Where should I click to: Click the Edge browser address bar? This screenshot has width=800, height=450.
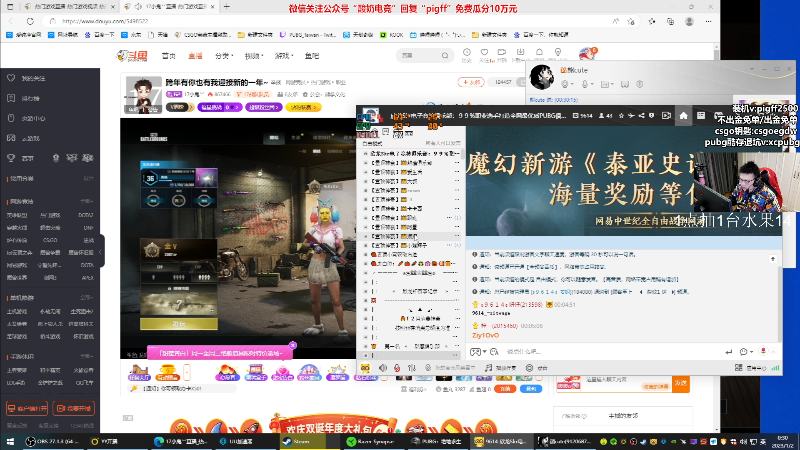click(327, 21)
